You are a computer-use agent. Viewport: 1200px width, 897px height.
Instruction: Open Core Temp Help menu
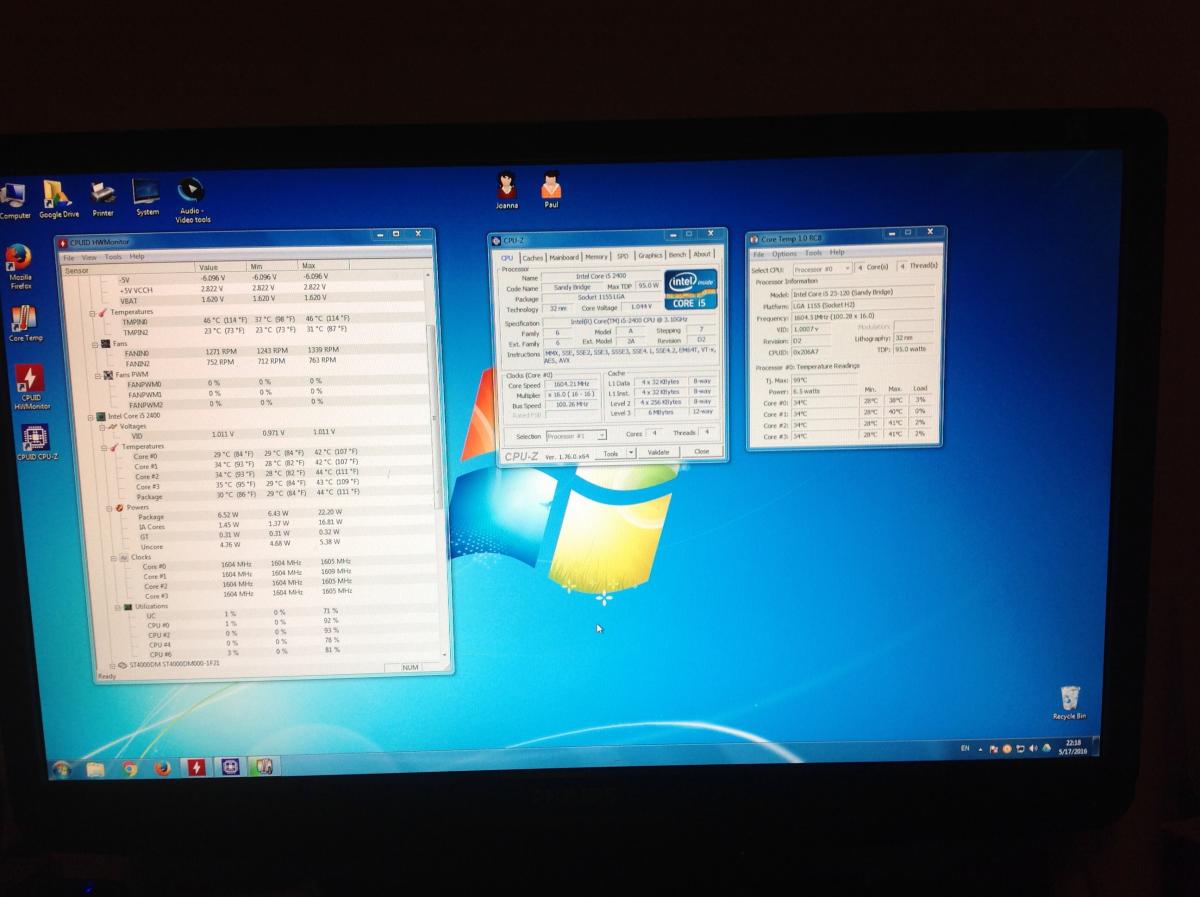point(836,252)
